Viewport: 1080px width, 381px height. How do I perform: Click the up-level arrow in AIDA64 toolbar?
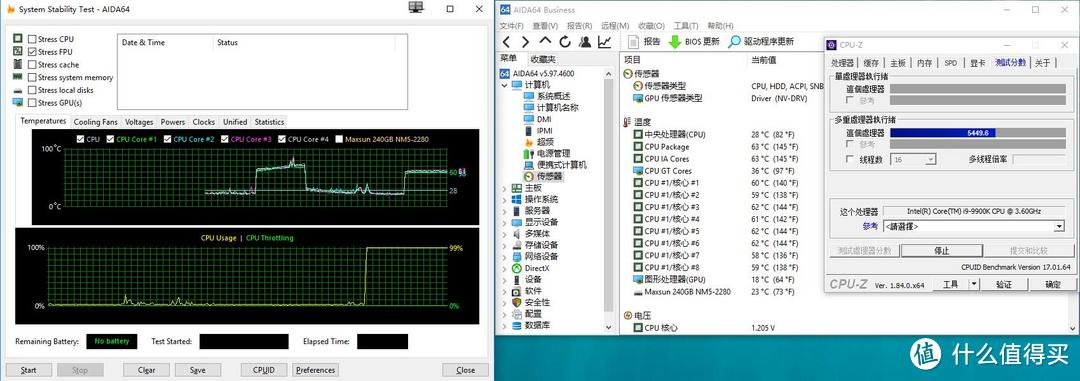pos(545,42)
